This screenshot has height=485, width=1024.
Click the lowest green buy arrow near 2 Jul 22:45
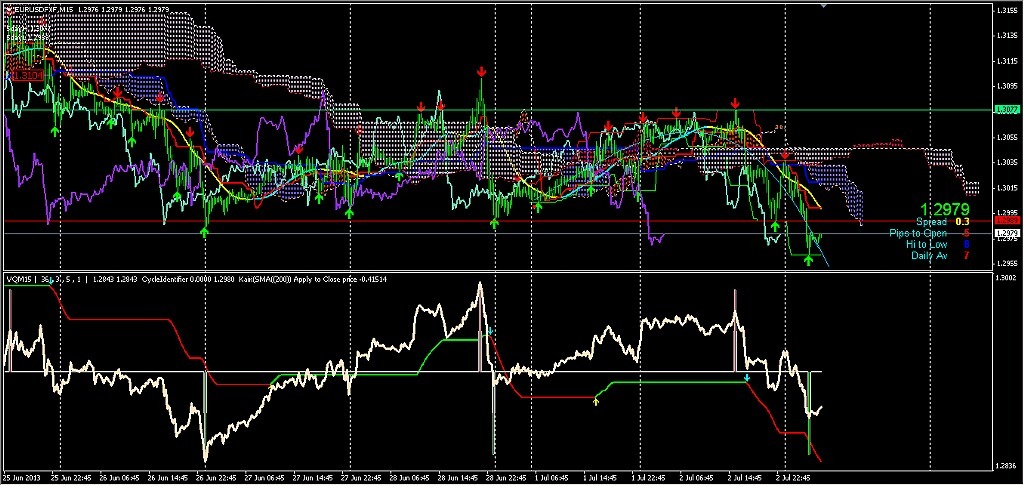click(x=808, y=260)
